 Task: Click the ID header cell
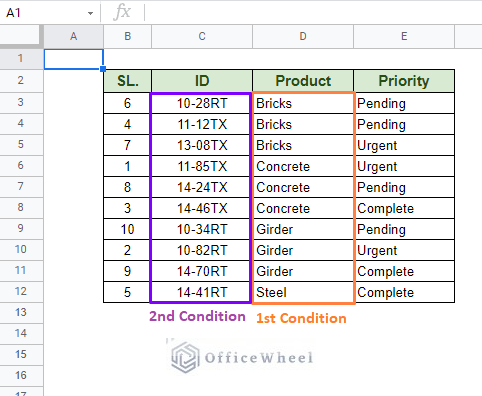pos(202,81)
